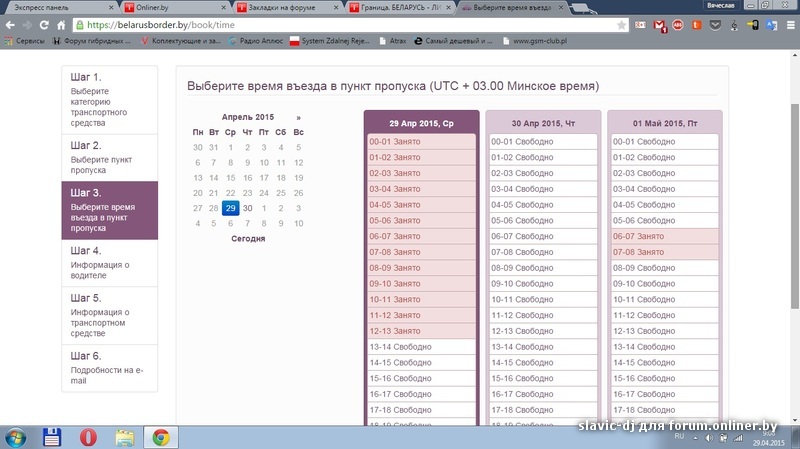
Task: Open the Самый дешевый bookmark
Action: click(x=453, y=41)
